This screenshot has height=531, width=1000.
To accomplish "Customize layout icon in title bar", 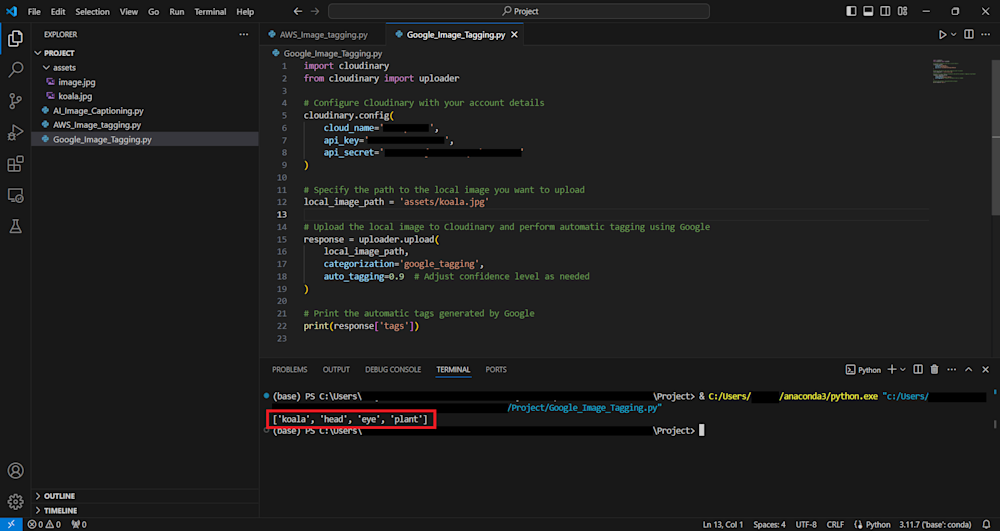I will [902, 11].
